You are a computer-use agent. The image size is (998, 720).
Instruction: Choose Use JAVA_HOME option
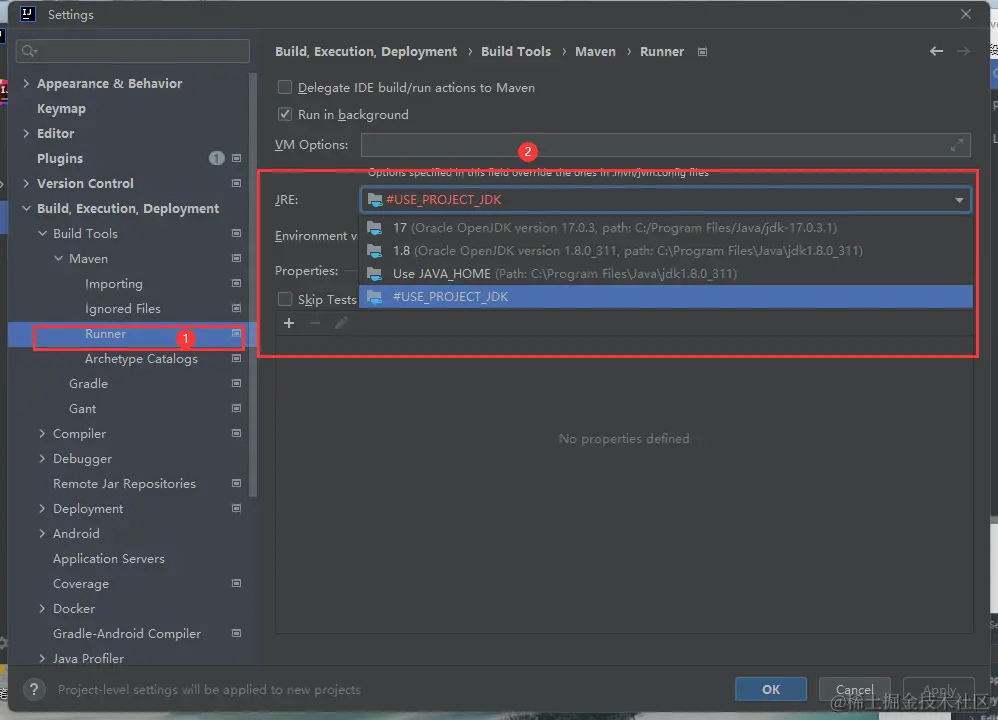tap(666, 274)
